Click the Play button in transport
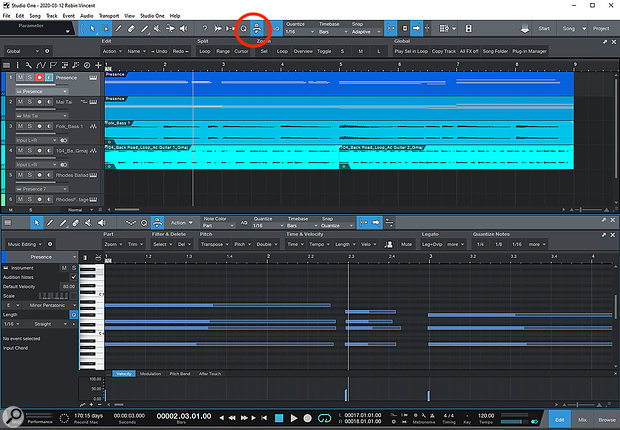The height and width of the screenshot is (430, 620). (293, 418)
